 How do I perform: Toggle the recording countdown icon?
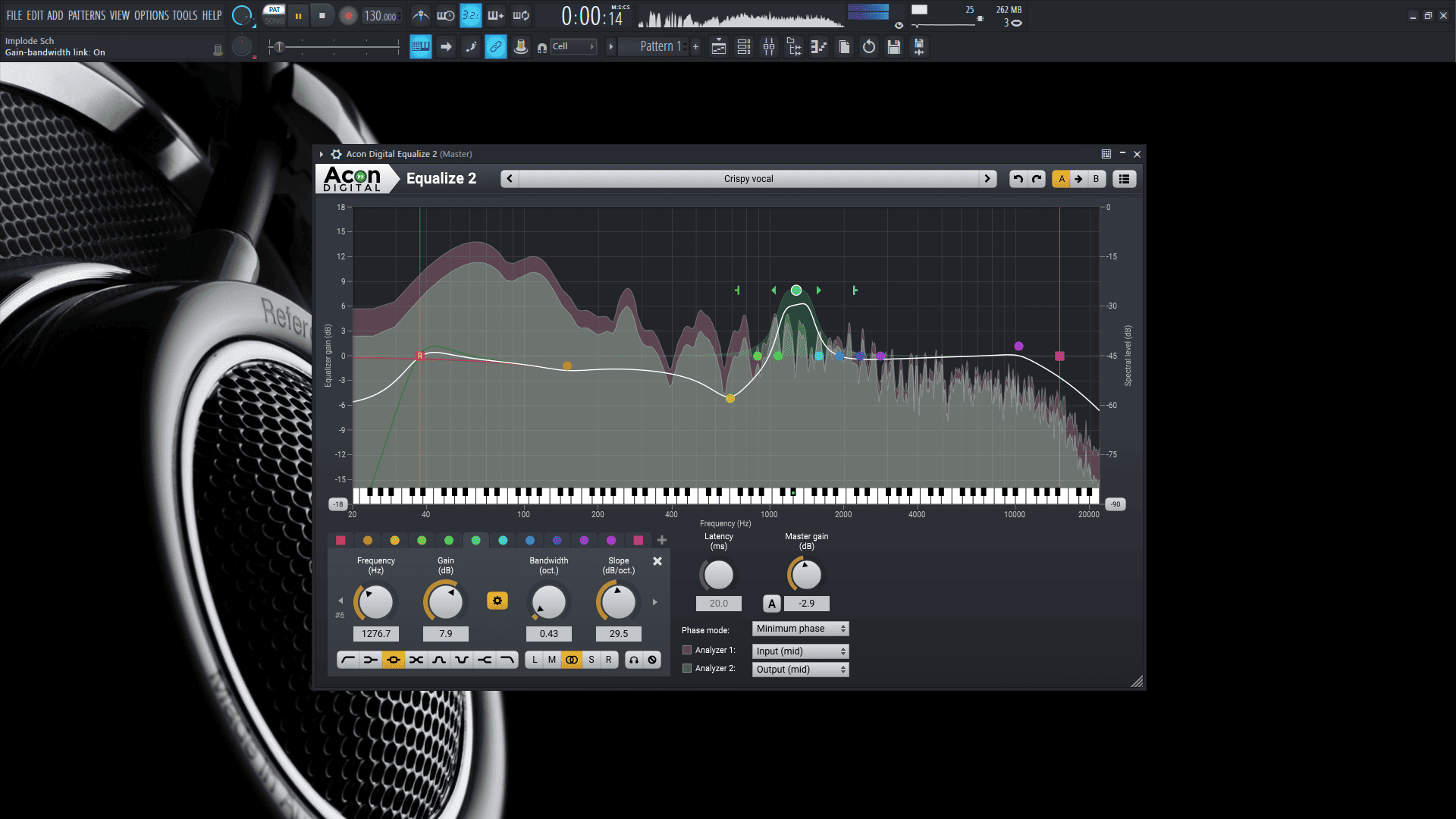tap(471, 15)
